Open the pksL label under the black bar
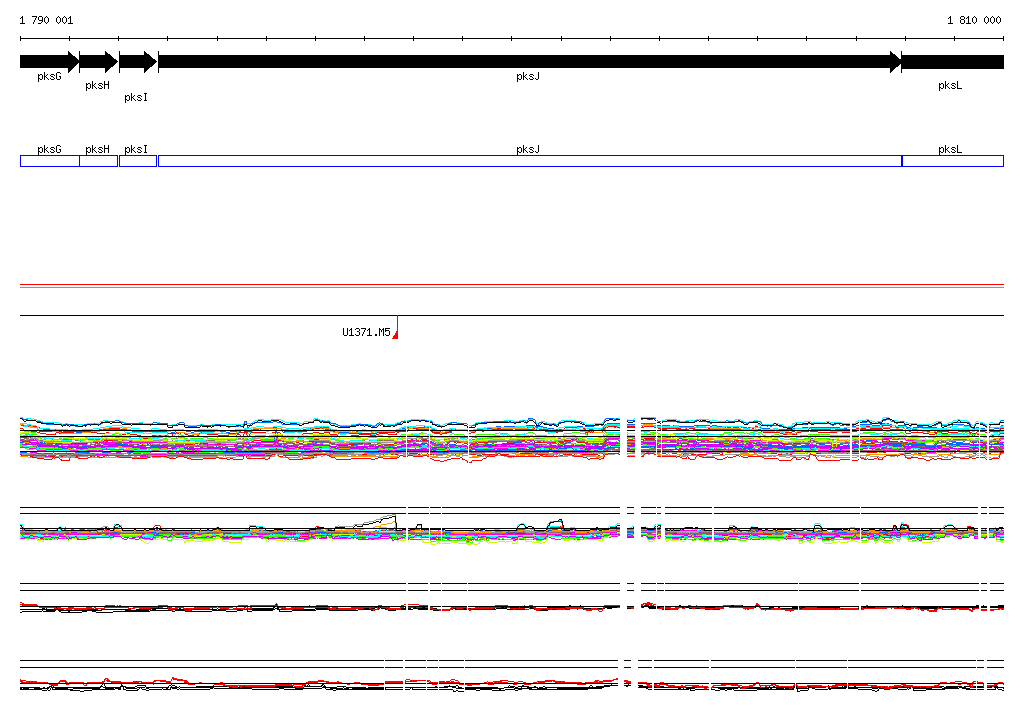Viewport: 1024px width, 714px height. 950,86
